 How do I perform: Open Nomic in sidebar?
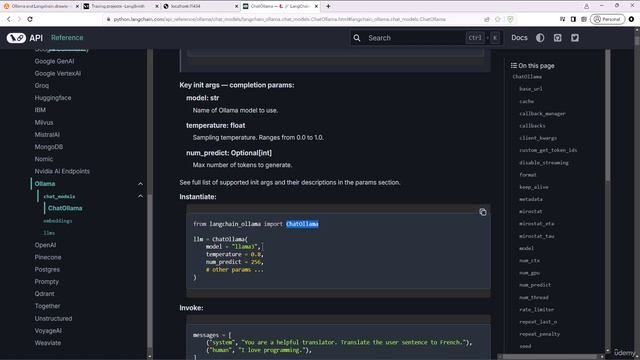(x=44, y=159)
